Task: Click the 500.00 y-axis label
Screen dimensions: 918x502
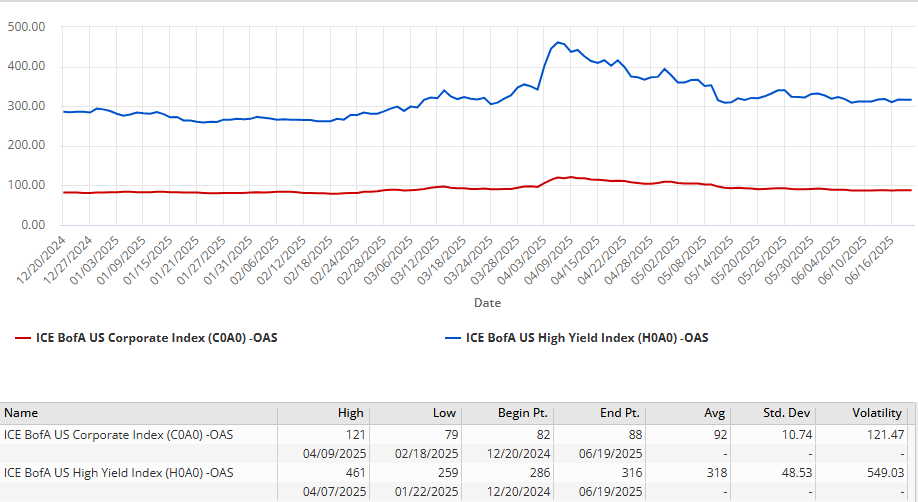Action: point(26,27)
